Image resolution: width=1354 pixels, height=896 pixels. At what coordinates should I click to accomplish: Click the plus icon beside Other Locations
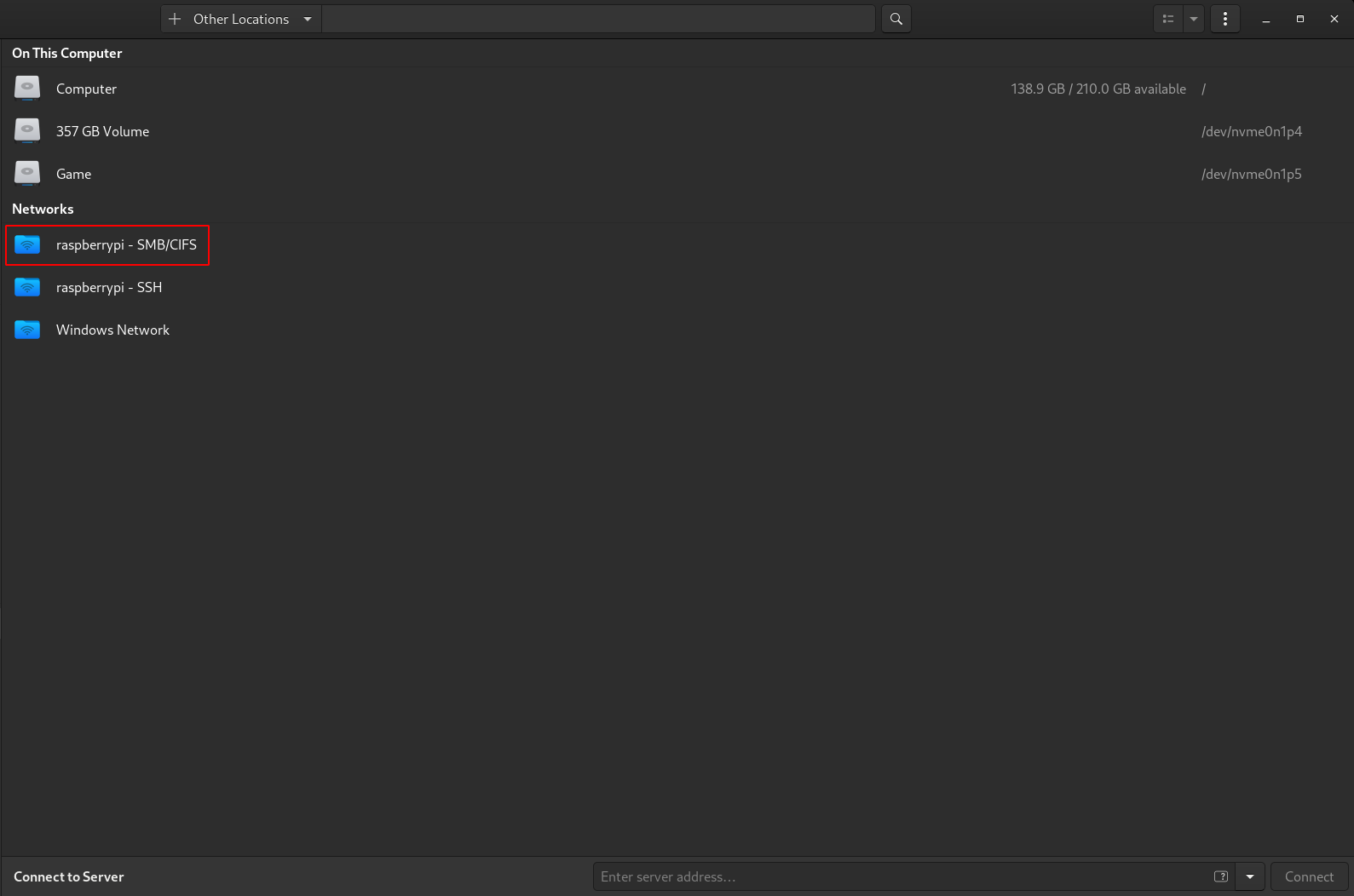pyautogui.click(x=175, y=19)
